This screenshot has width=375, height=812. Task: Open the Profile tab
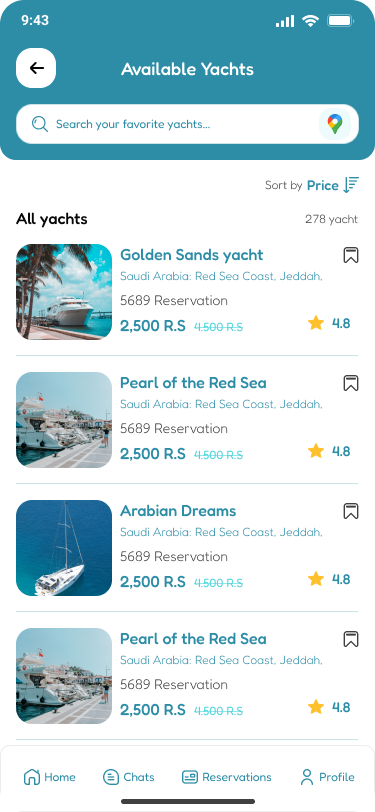click(x=327, y=777)
